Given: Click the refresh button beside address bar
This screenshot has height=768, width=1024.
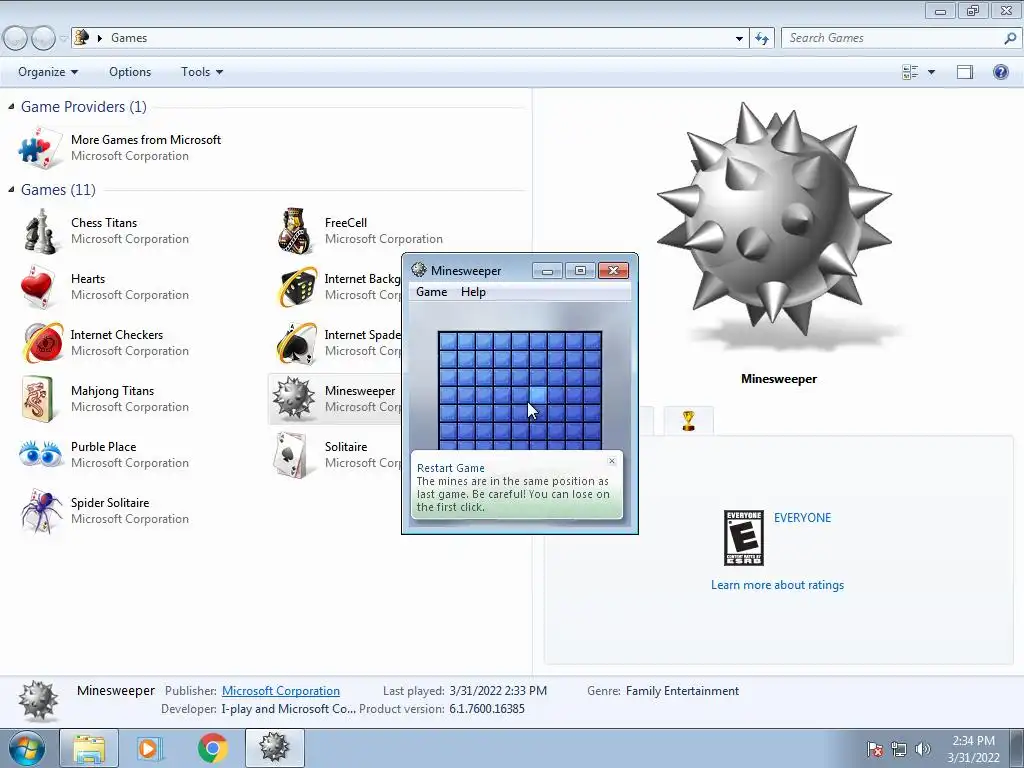Looking at the screenshot, I should [x=761, y=38].
